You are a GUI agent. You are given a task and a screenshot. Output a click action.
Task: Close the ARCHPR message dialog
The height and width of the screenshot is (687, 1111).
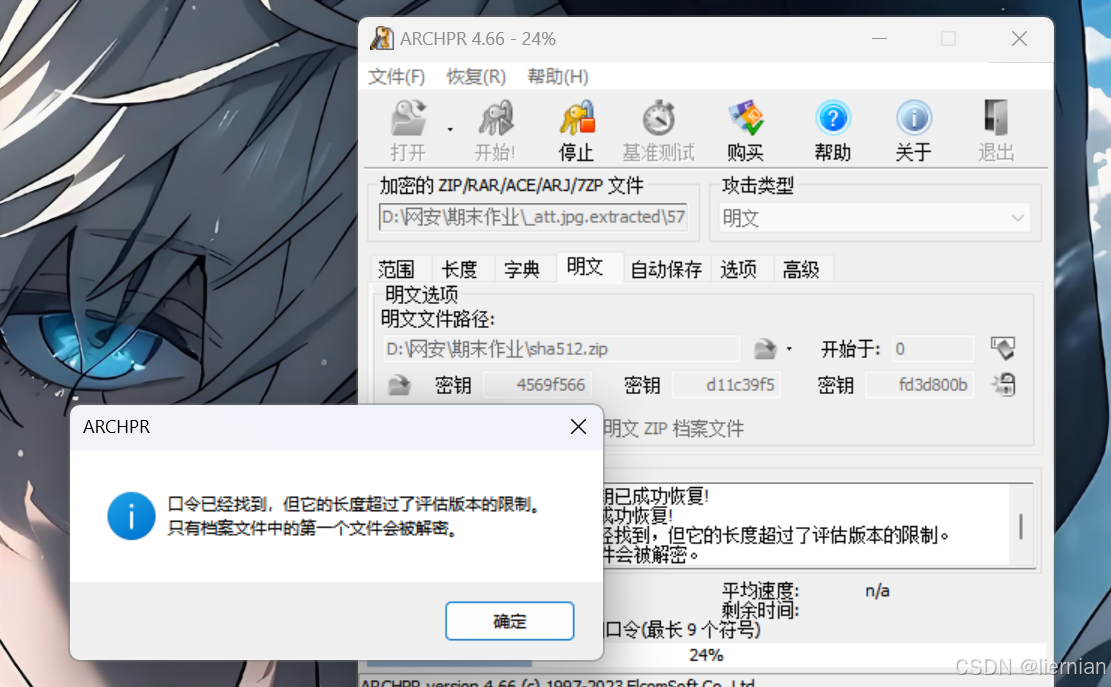[x=578, y=426]
